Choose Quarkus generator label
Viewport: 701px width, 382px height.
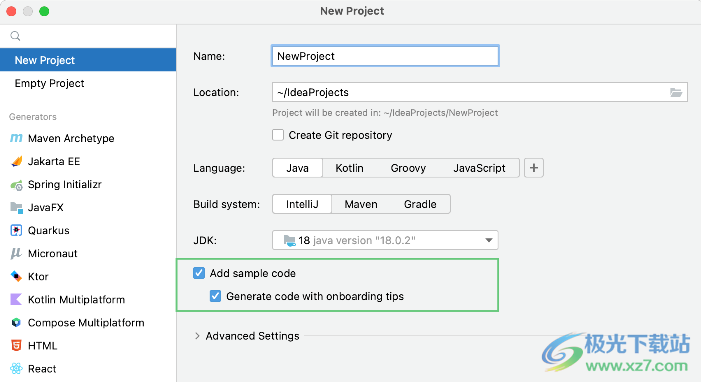(49, 230)
